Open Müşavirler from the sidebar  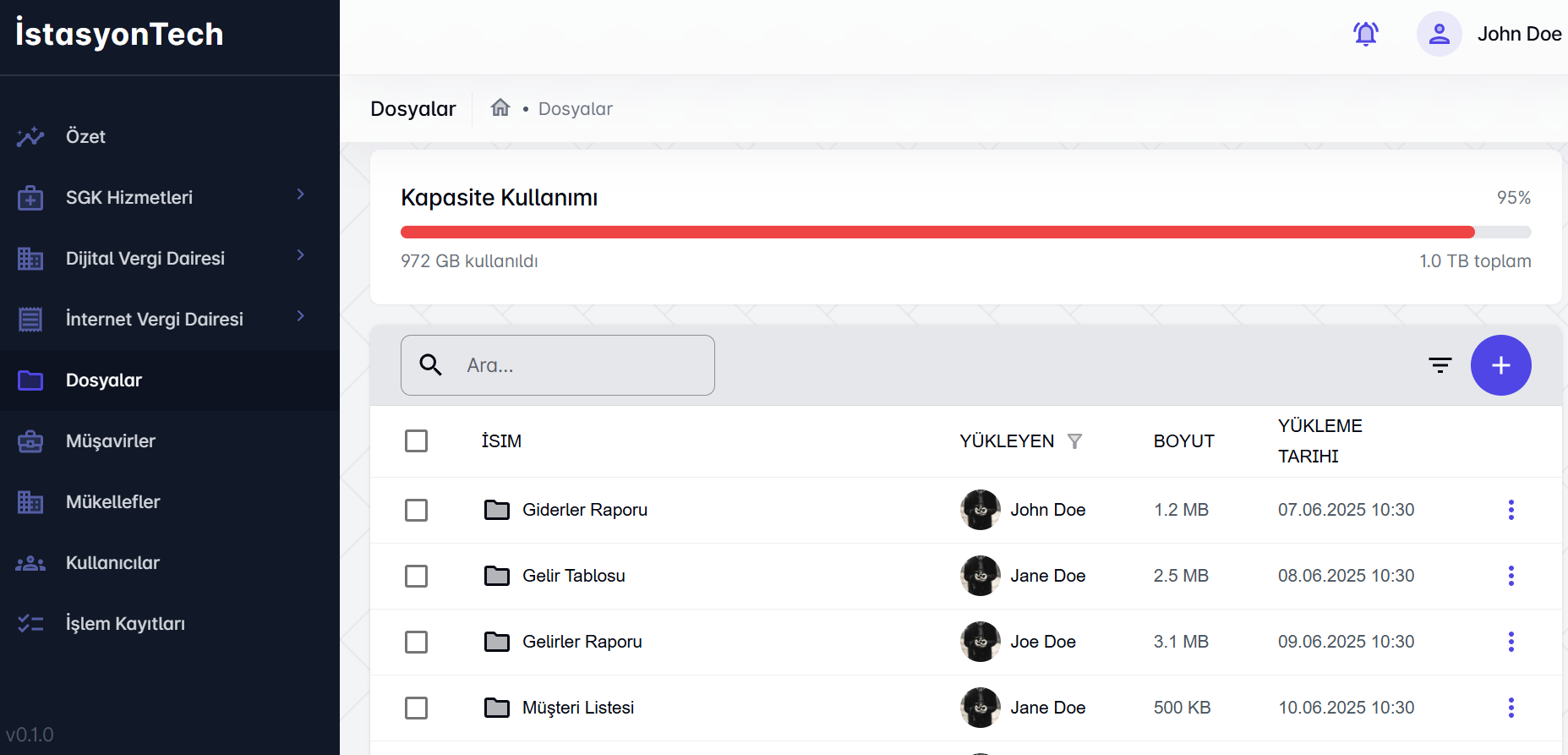[111, 440]
